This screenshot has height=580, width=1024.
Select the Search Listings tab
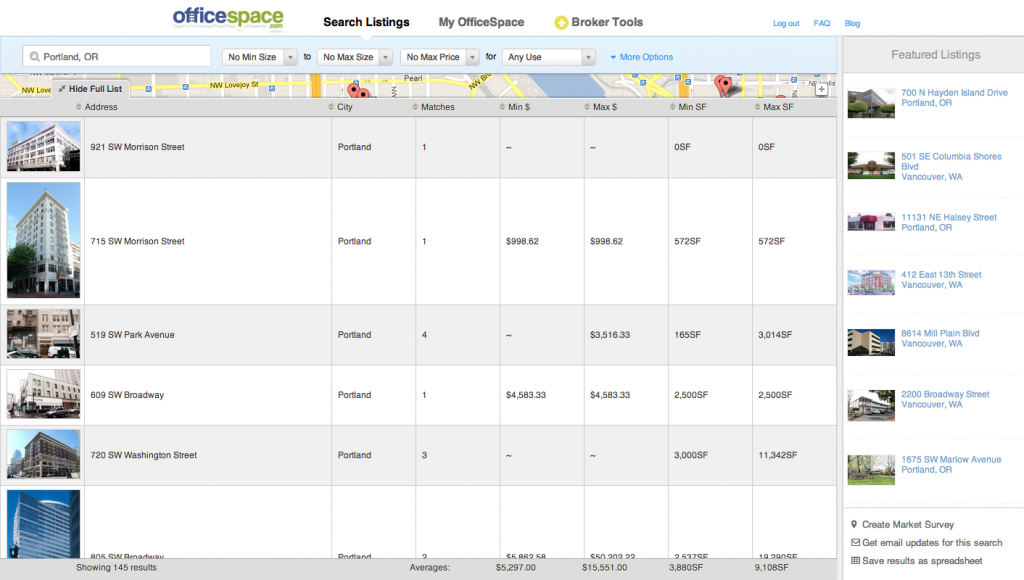366,21
